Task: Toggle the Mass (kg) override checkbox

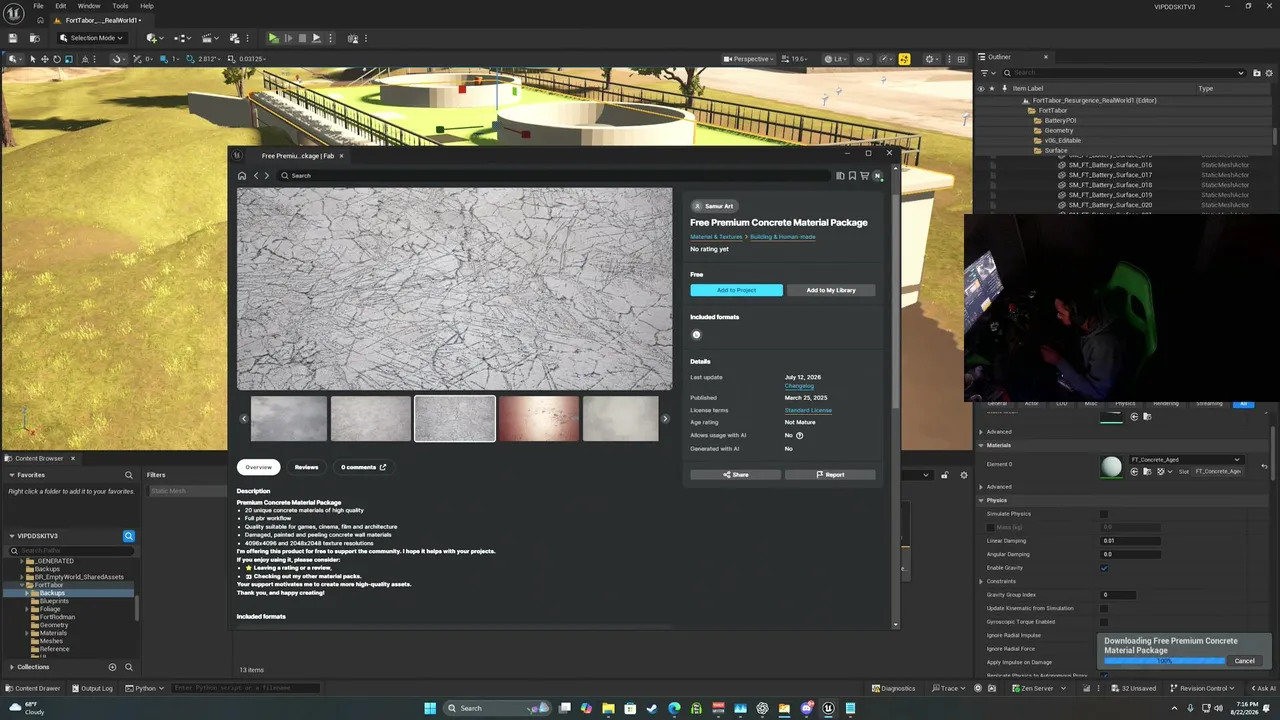Action: (x=991, y=527)
